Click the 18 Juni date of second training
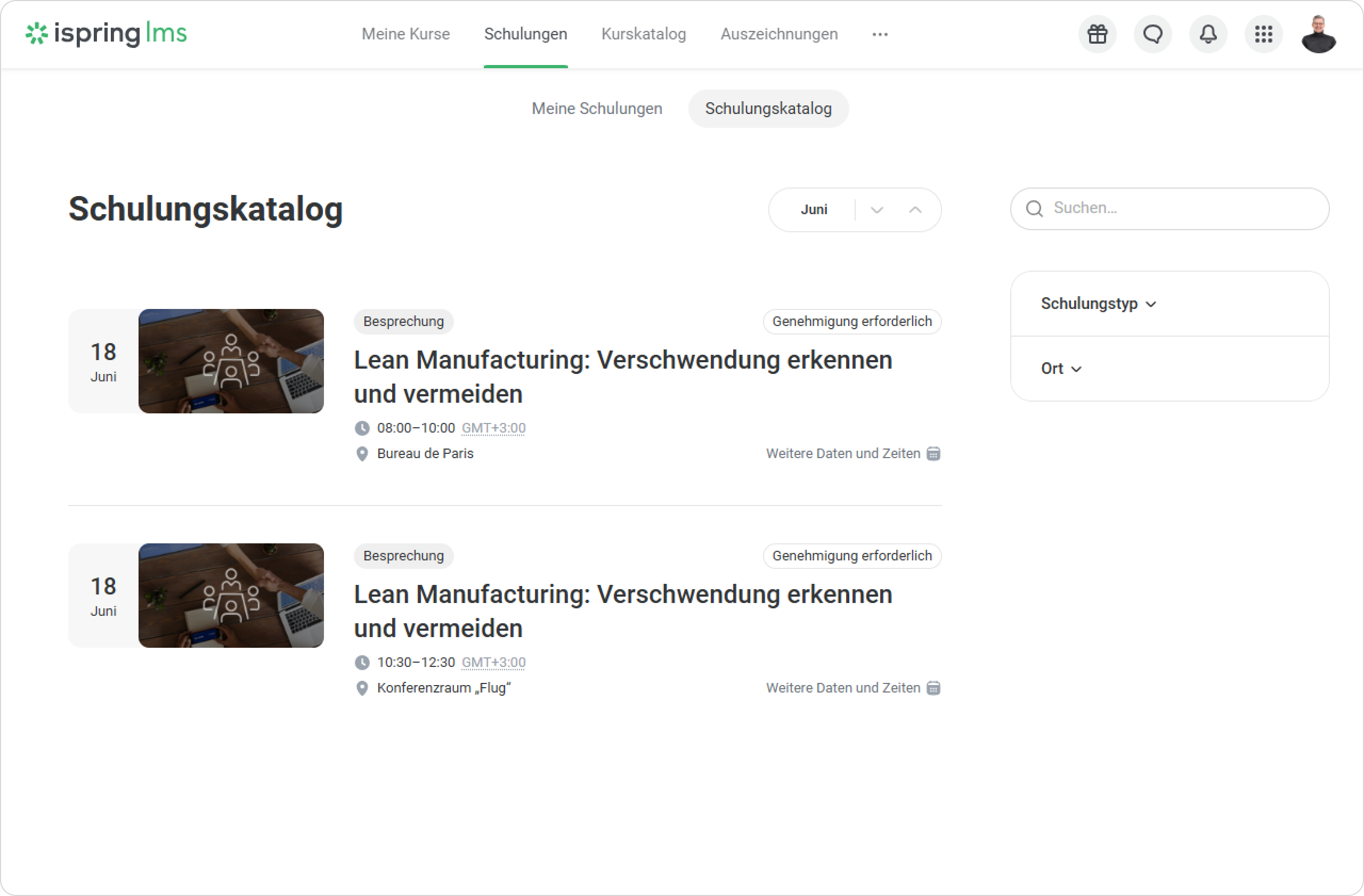 point(103,595)
